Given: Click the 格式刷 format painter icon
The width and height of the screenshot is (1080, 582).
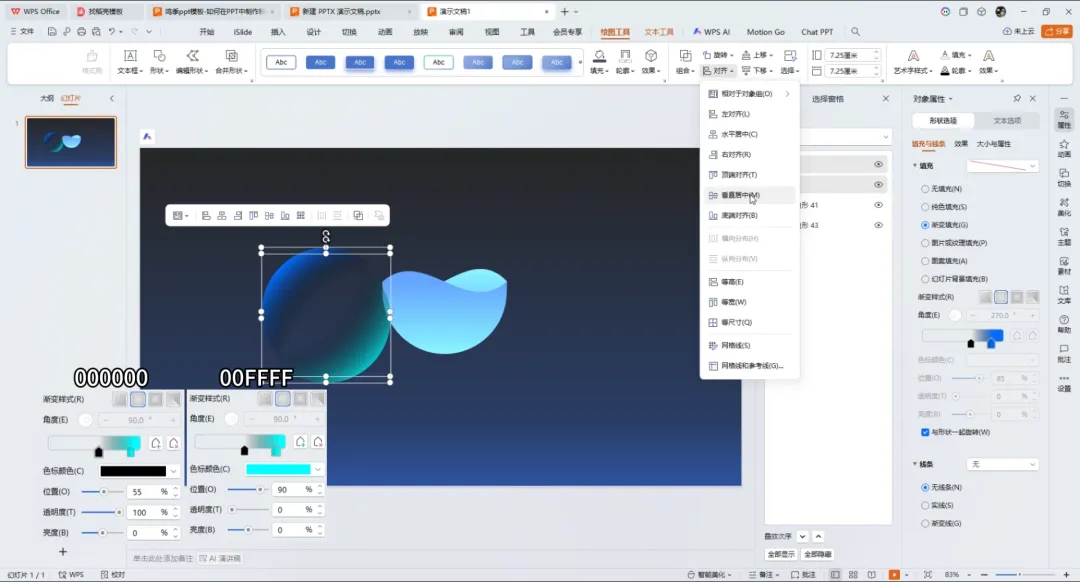Looking at the screenshot, I should (92, 61).
